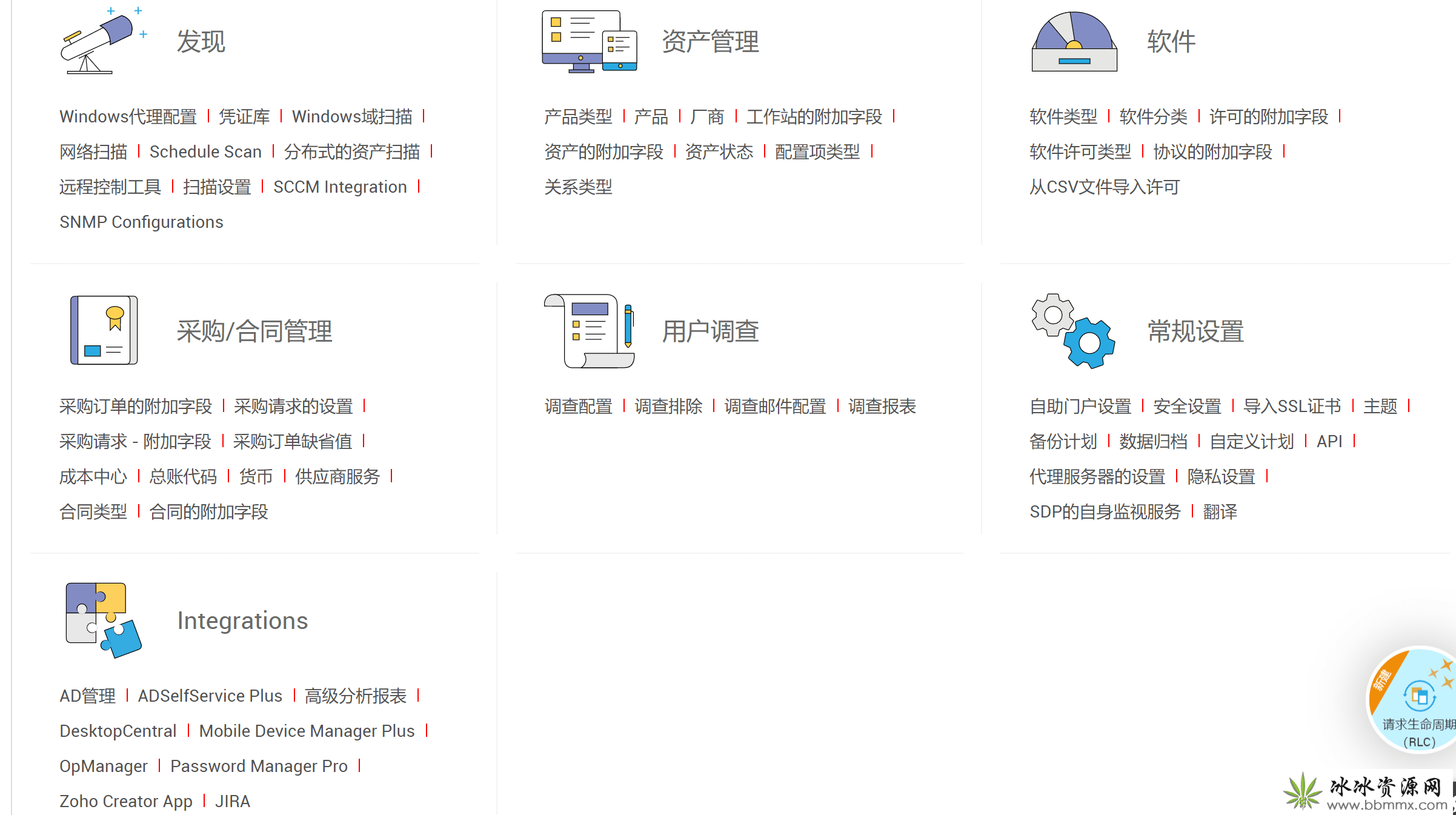The width and height of the screenshot is (1456, 815).
Task: Open DesktopCentral integration
Action: coord(118,731)
